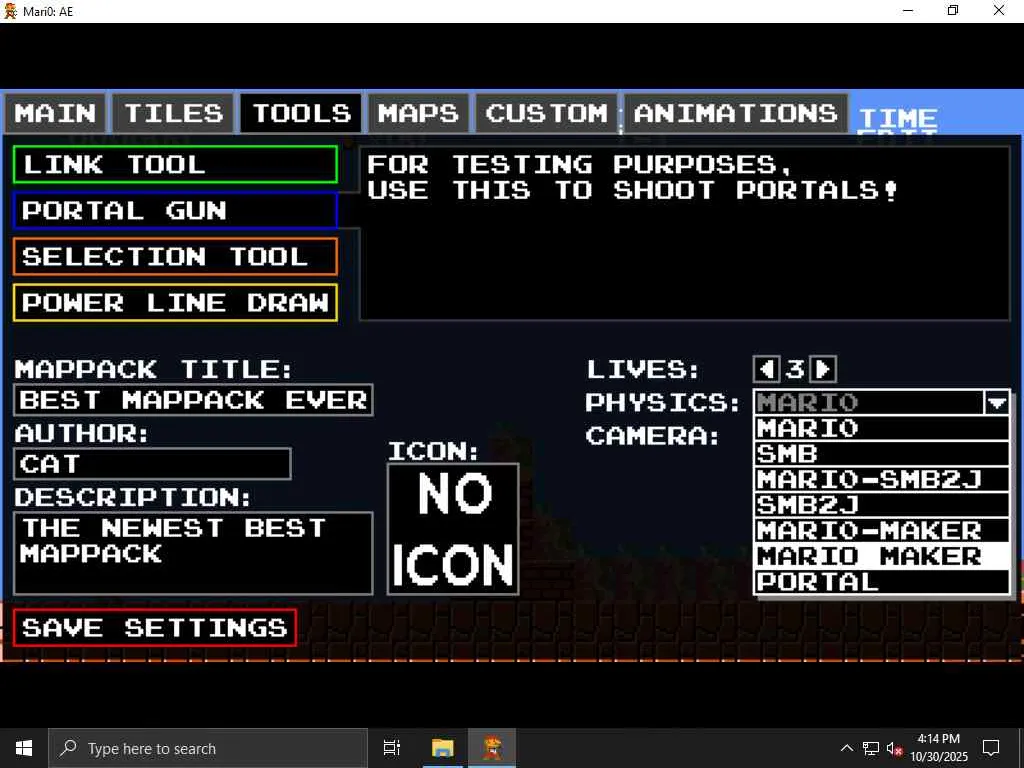This screenshot has width=1024, height=768.
Task: Select the TOOLS tab
Action: 301,114
